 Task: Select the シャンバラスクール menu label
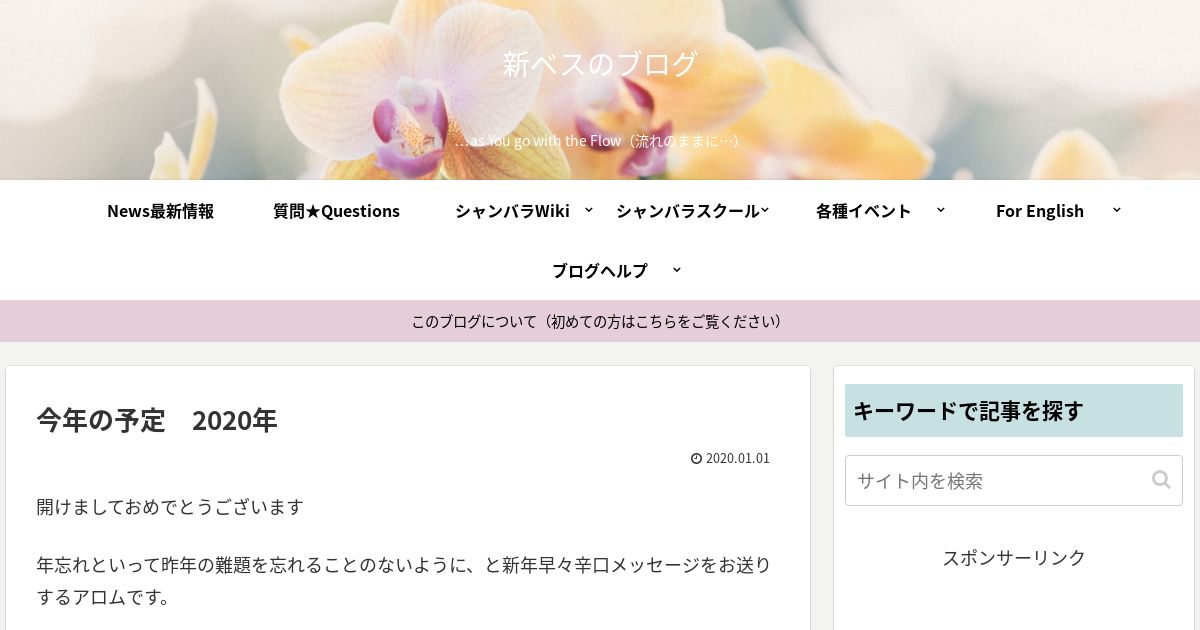pos(688,210)
